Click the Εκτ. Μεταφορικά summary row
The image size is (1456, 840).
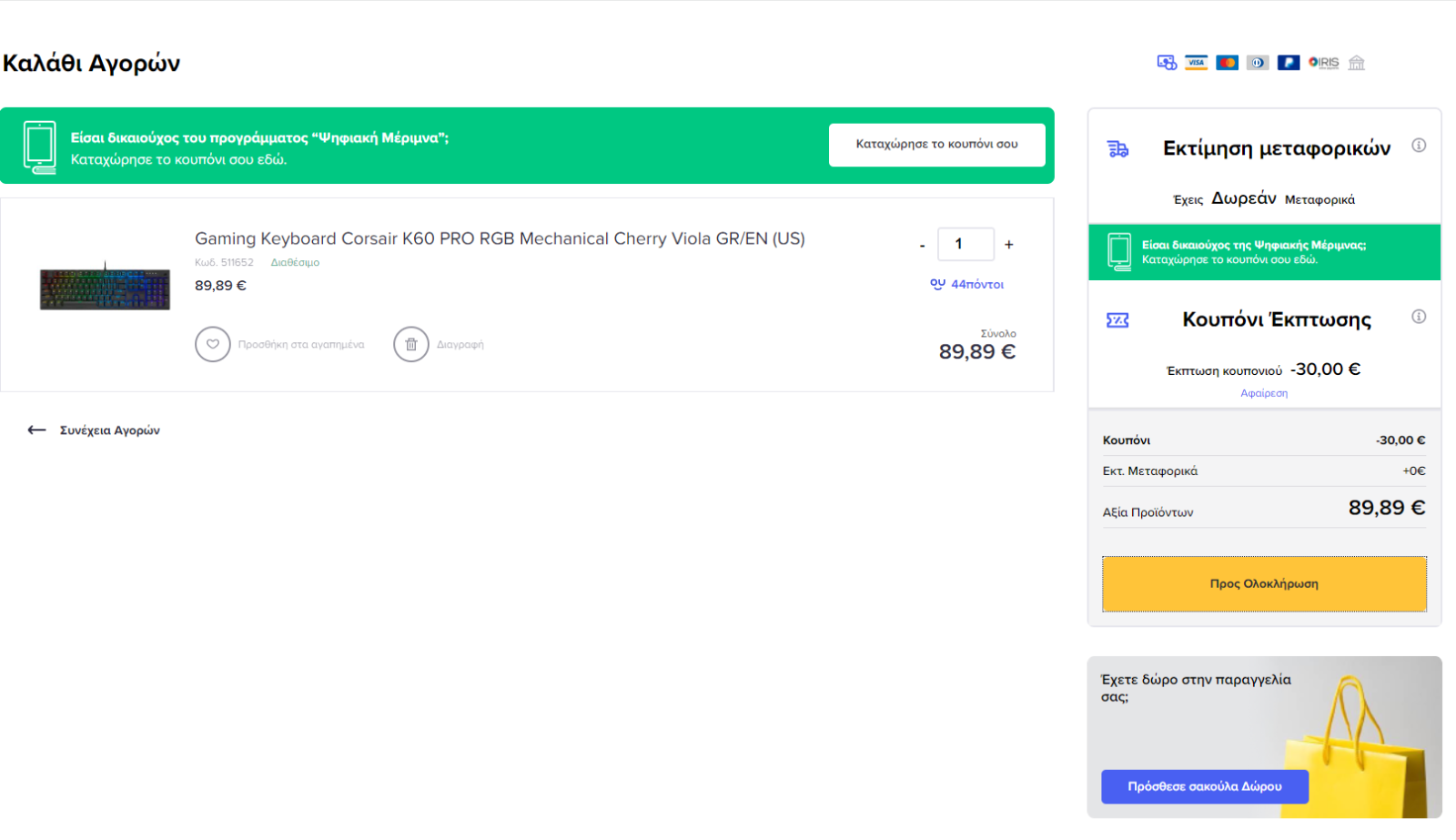click(1264, 471)
